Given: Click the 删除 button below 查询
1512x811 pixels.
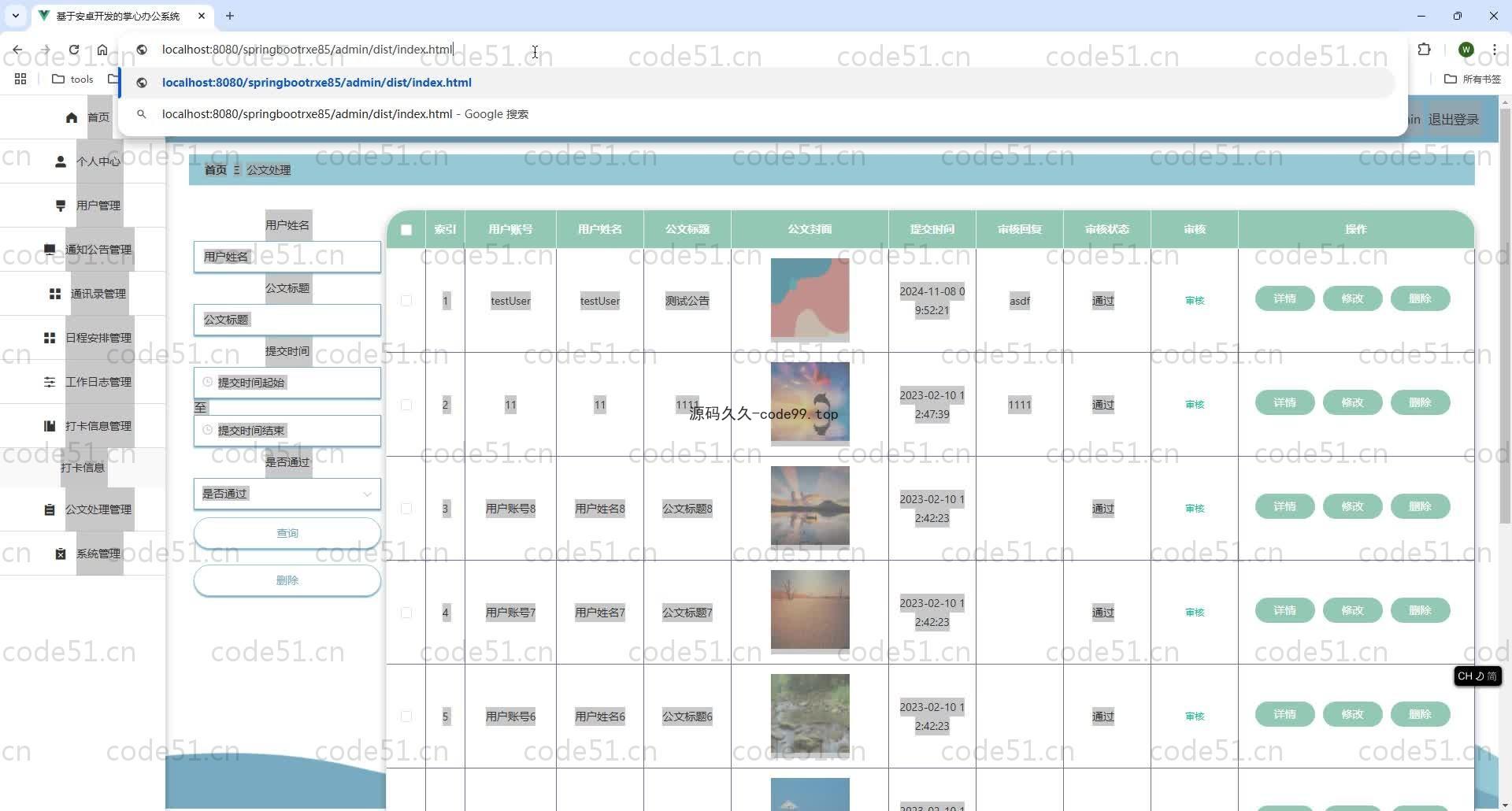Looking at the screenshot, I should click(287, 580).
